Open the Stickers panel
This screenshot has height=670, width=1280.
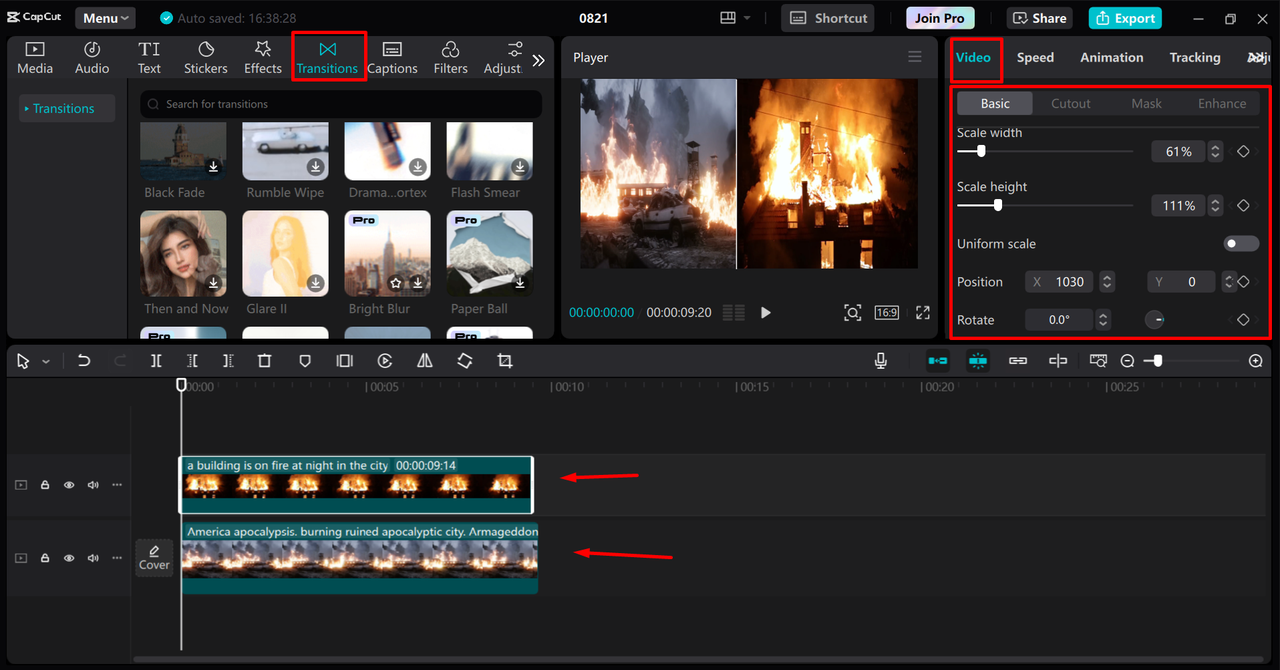tap(206, 58)
